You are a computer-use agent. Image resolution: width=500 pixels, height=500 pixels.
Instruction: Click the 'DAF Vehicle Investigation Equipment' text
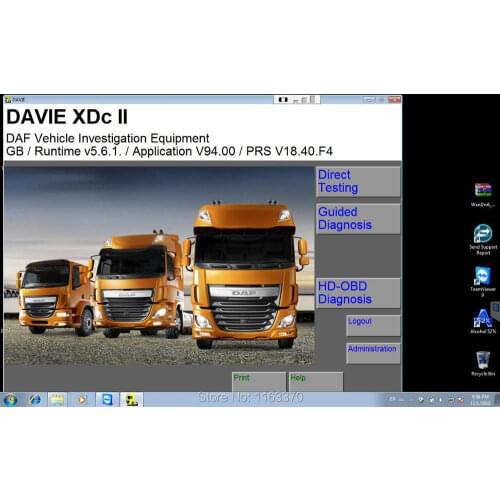[108, 138]
